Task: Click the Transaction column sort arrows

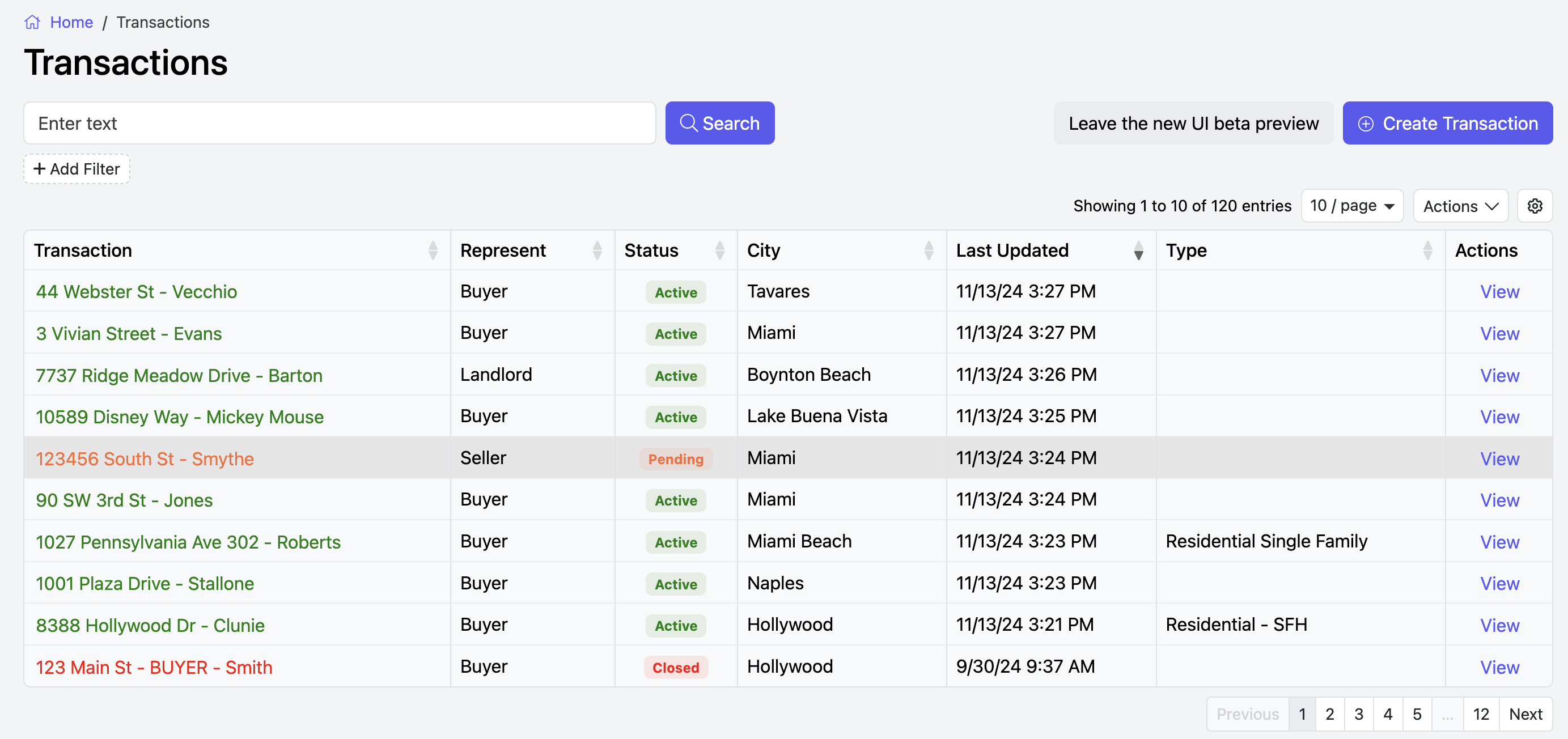Action: [433, 251]
